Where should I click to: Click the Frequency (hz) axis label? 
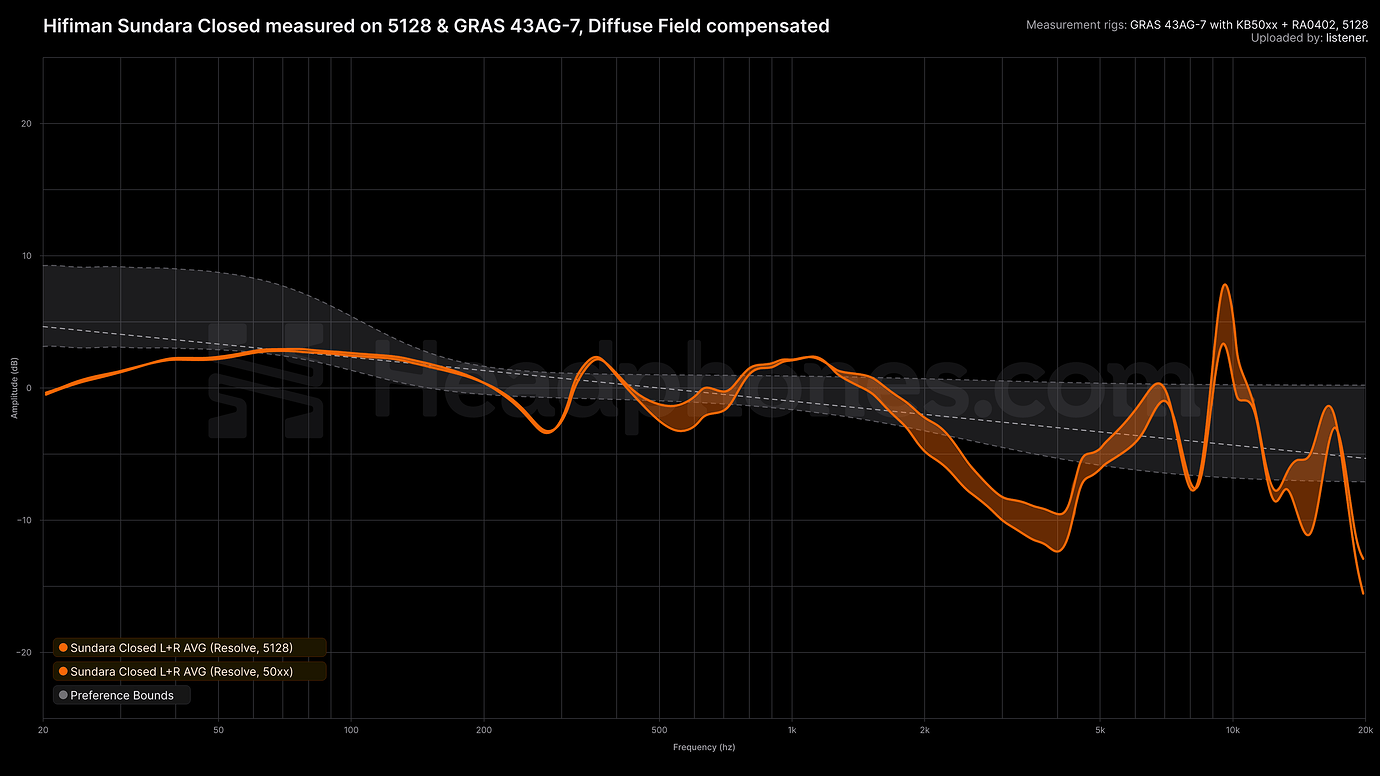704,747
